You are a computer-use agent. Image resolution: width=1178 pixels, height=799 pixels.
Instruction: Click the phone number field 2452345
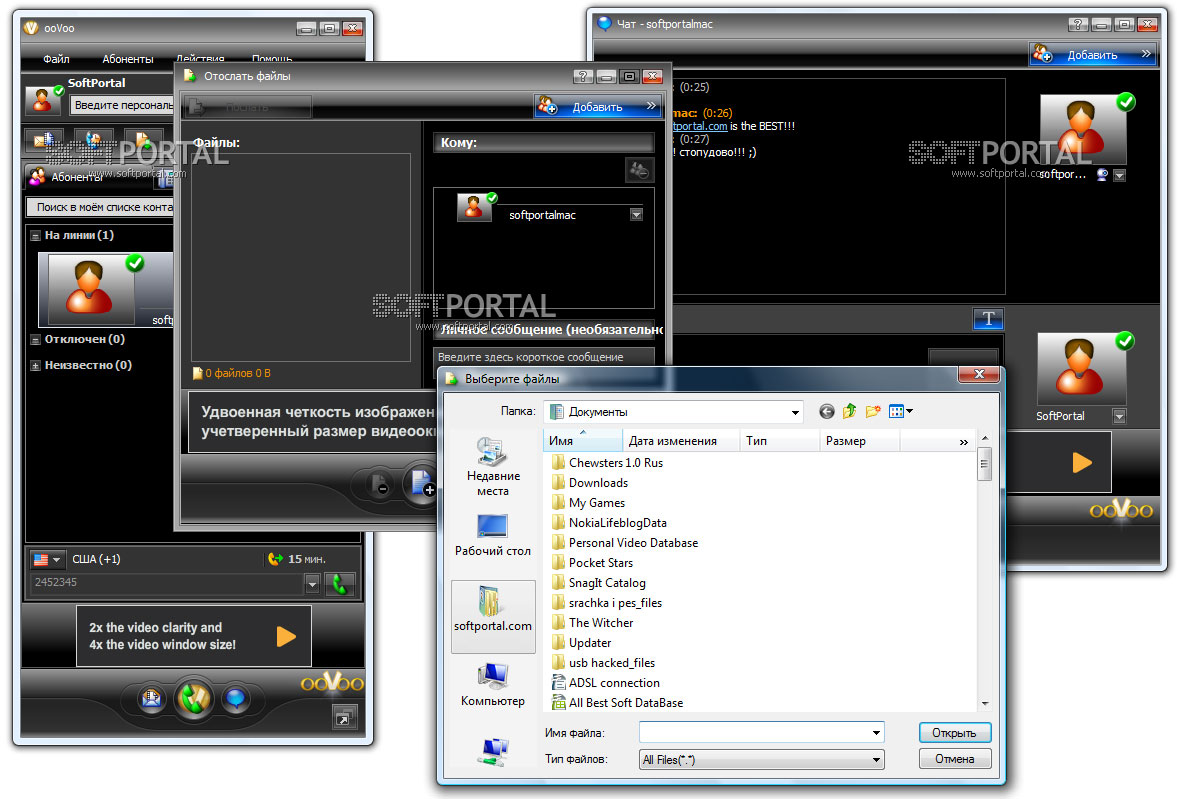166,583
